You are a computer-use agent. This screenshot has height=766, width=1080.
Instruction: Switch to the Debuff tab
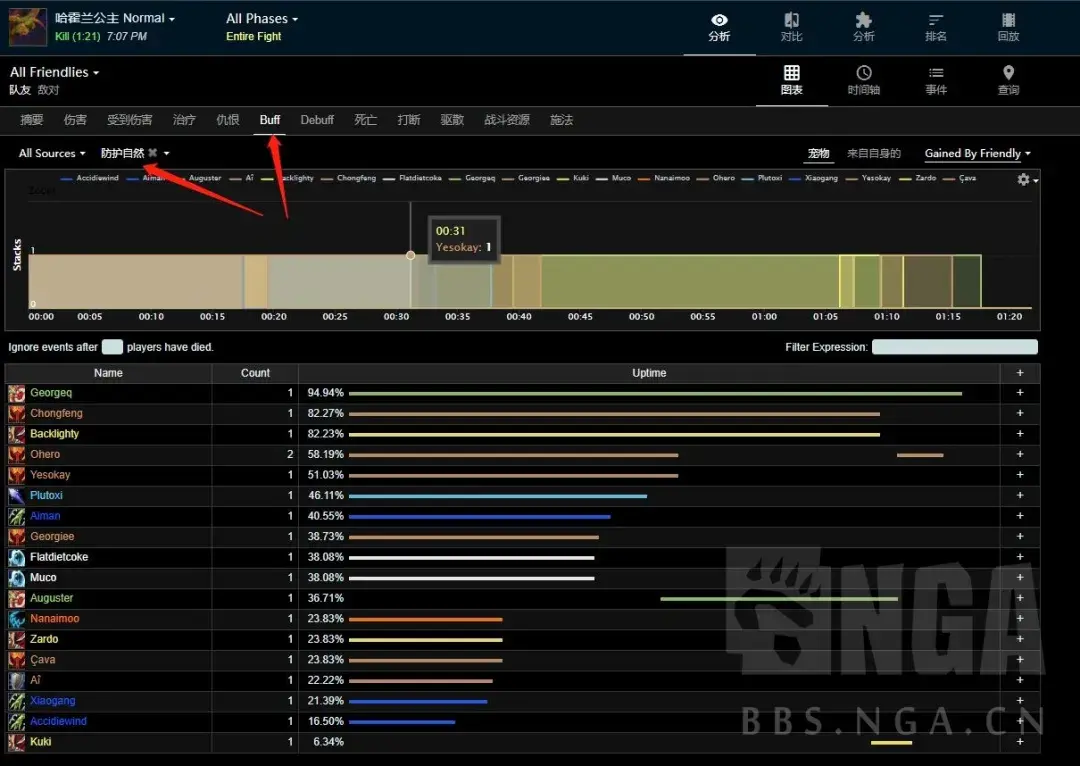pos(317,120)
